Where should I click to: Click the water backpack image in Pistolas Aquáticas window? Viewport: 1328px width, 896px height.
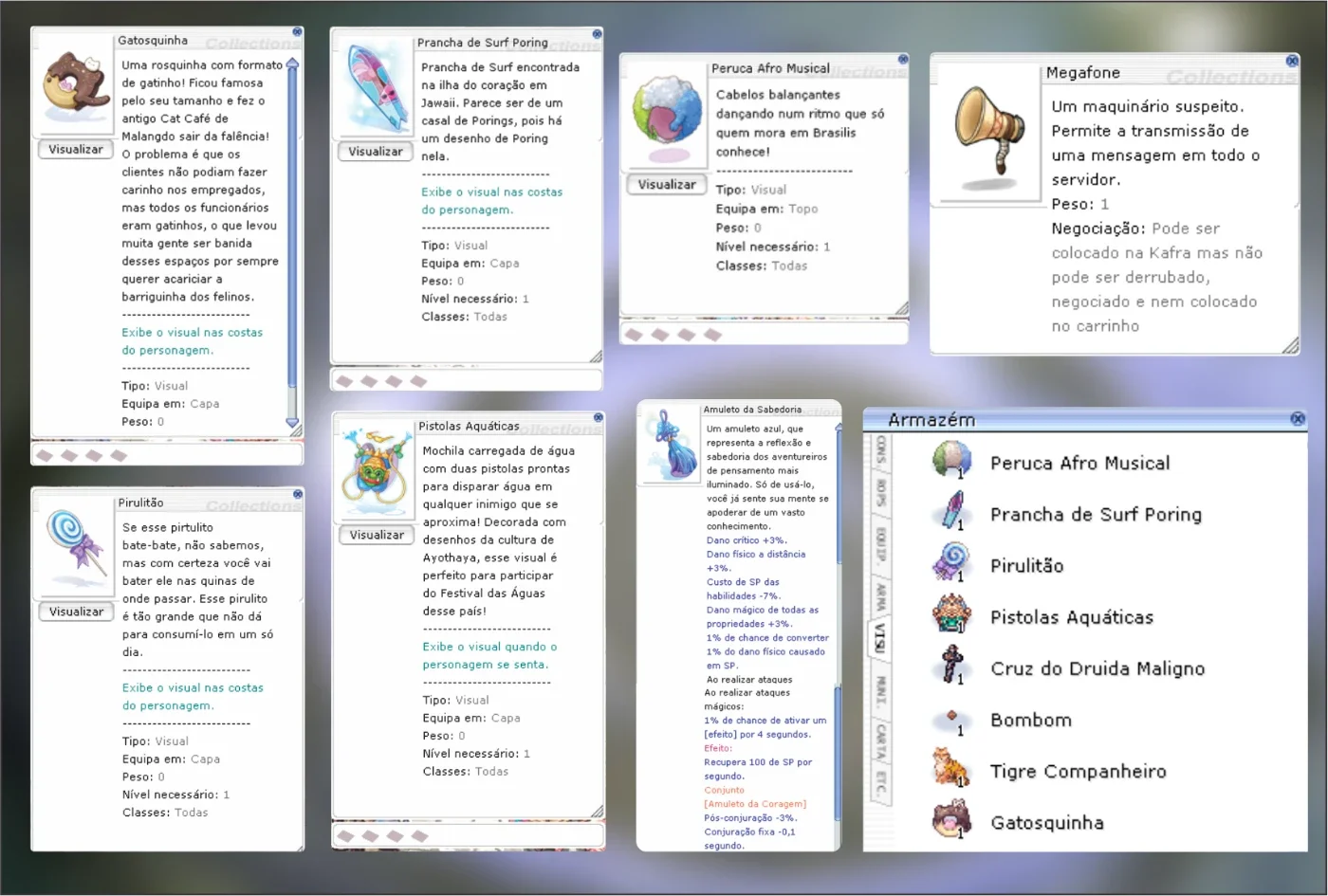pos(376,468)
